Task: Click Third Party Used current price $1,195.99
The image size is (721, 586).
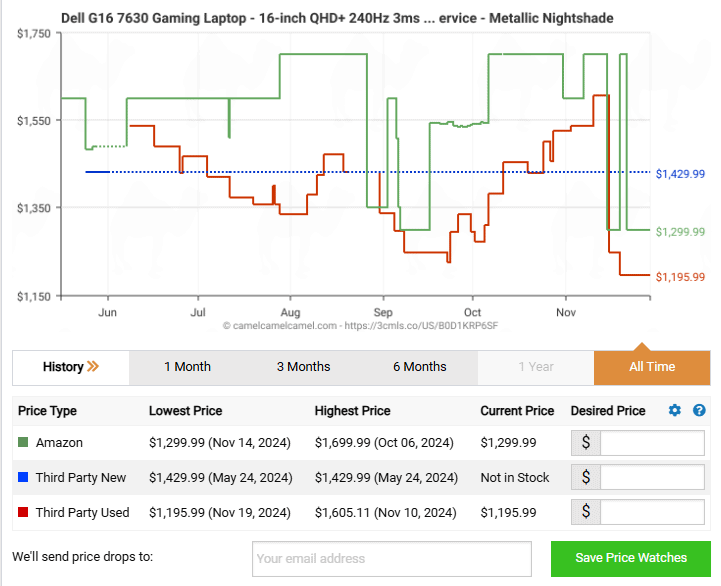Action: click(x=508, y=512)
